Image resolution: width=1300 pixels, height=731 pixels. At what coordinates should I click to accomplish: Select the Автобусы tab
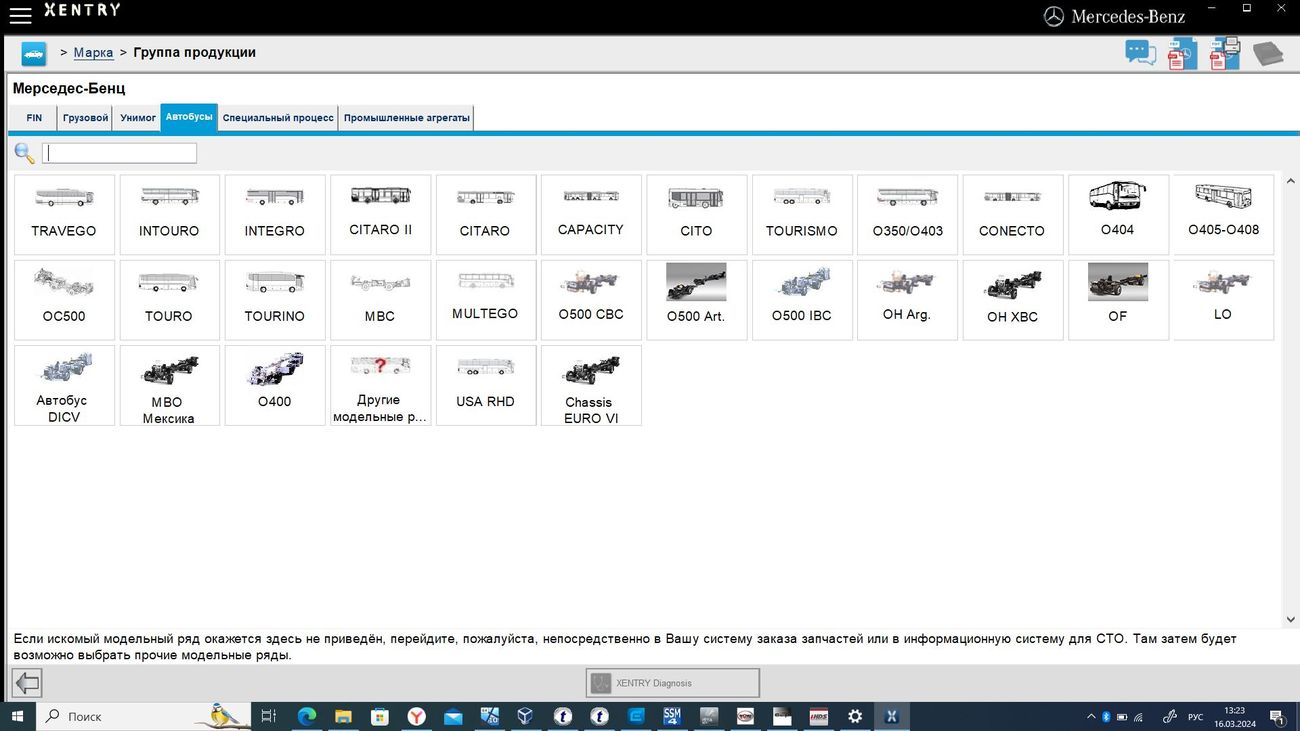(189, 117)
